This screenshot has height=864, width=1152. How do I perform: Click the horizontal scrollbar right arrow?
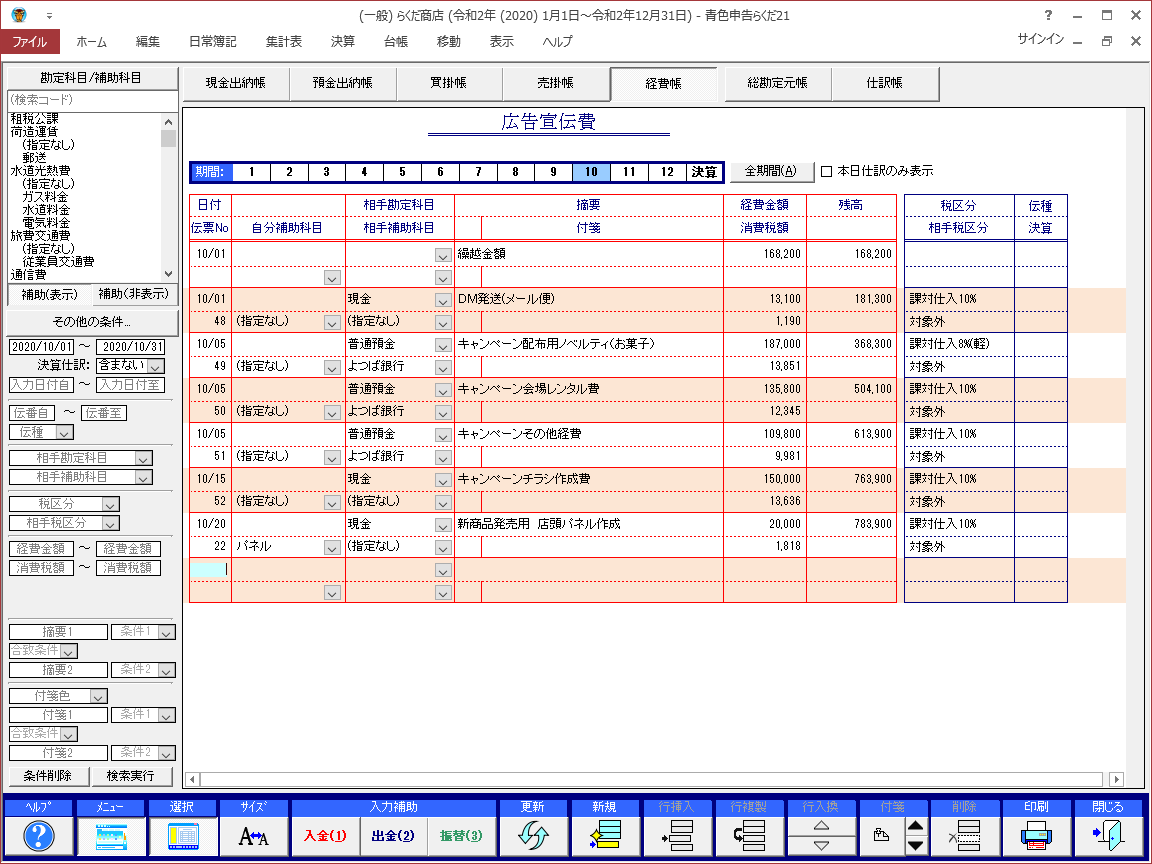(1117, 779)
